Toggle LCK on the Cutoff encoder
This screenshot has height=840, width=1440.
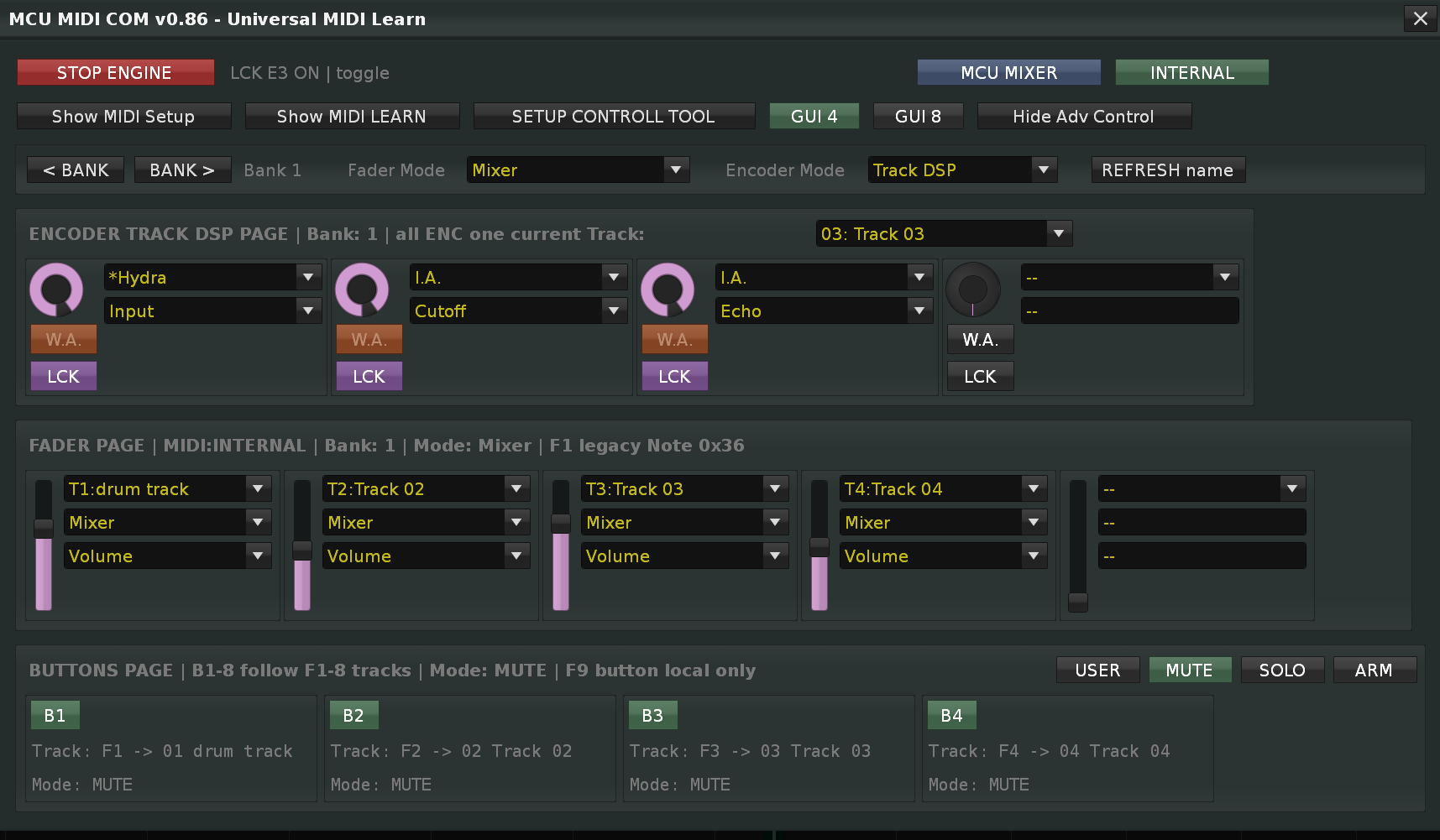[x=369, y=377]
